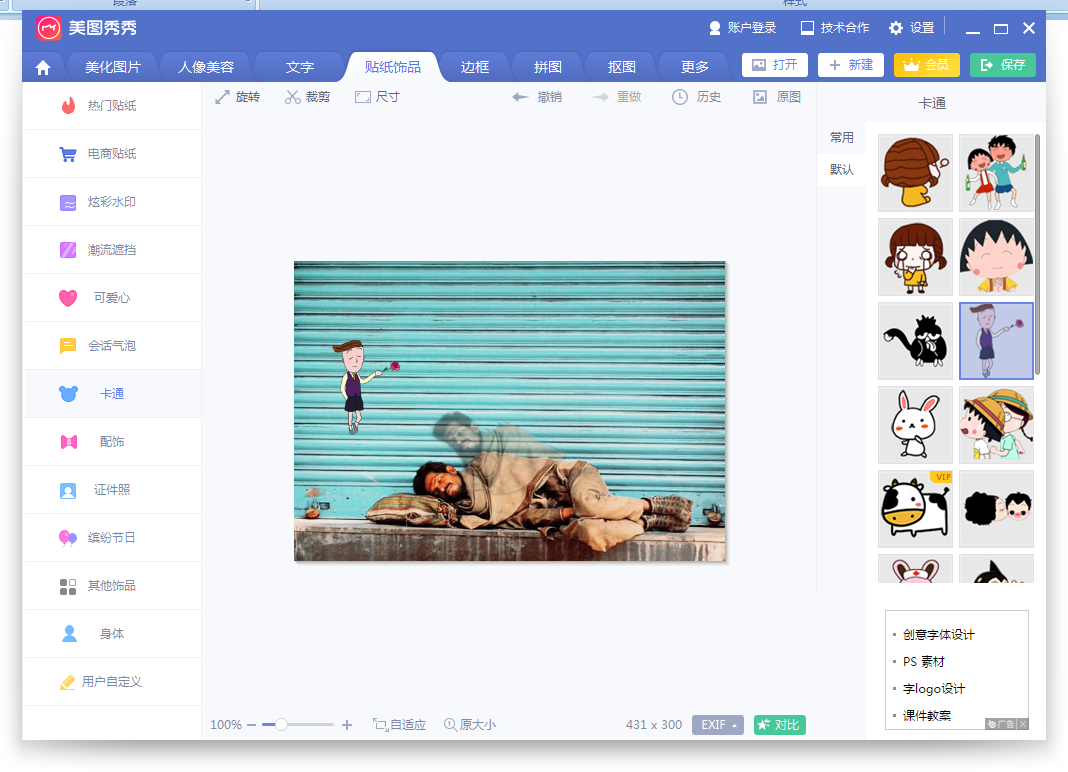Pick the Maruko face sticker
Viewport: 1068px width, 772px height.
[996, 257]
